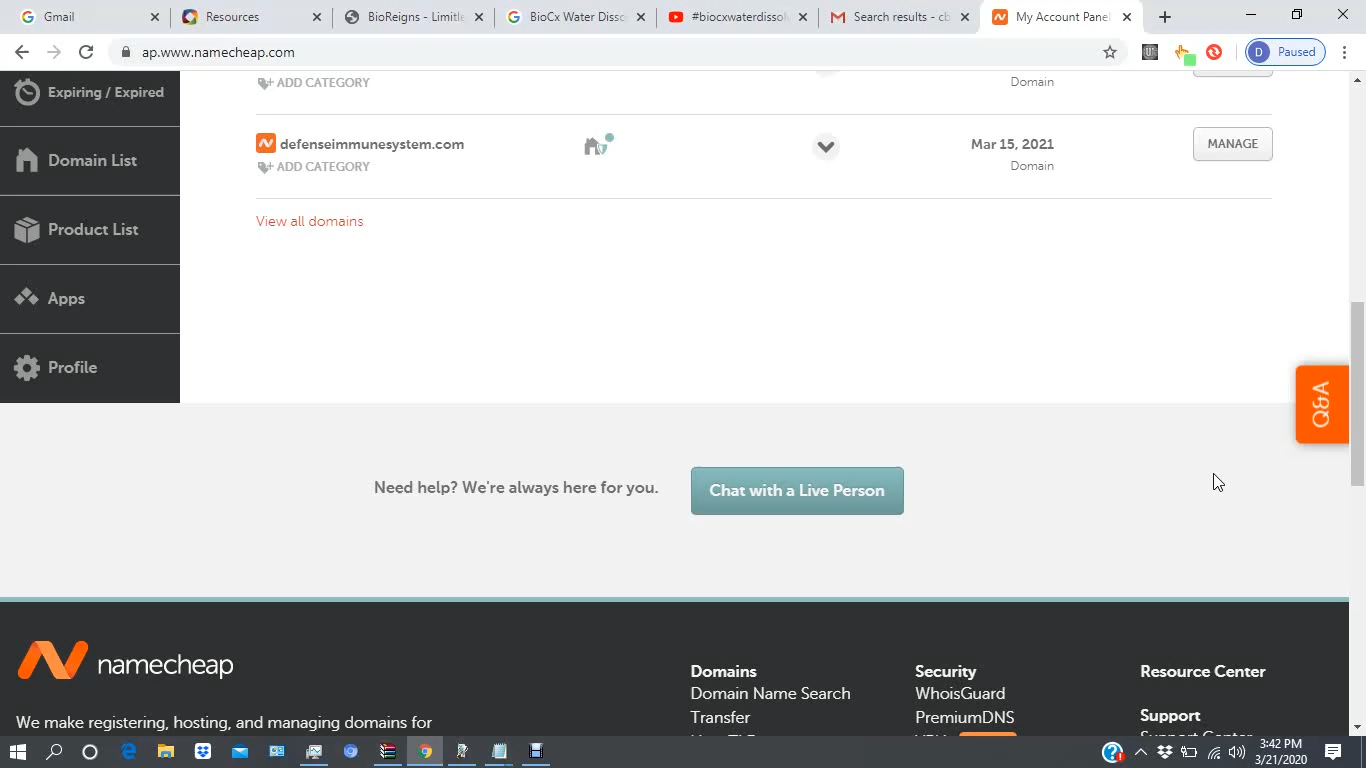
Task: Bookmark this page with star icon
Action: coord(1110,52)
